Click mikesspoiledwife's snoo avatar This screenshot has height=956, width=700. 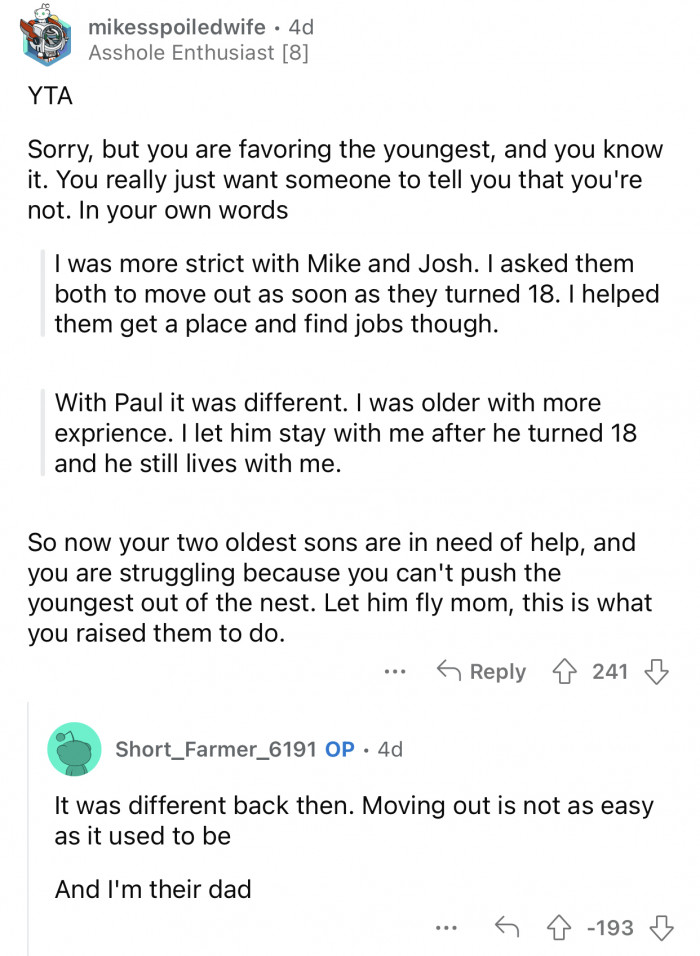[x=47, y=37]
